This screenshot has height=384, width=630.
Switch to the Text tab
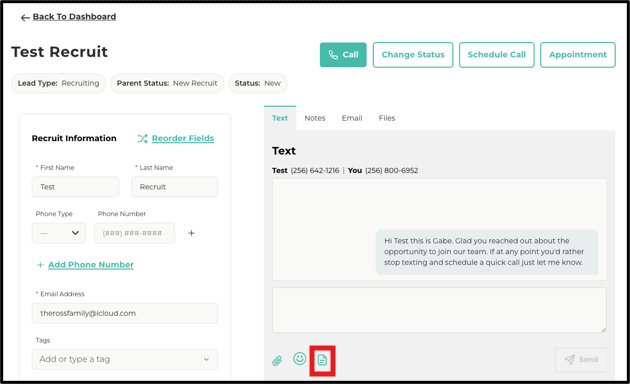(x=280, y=118)
